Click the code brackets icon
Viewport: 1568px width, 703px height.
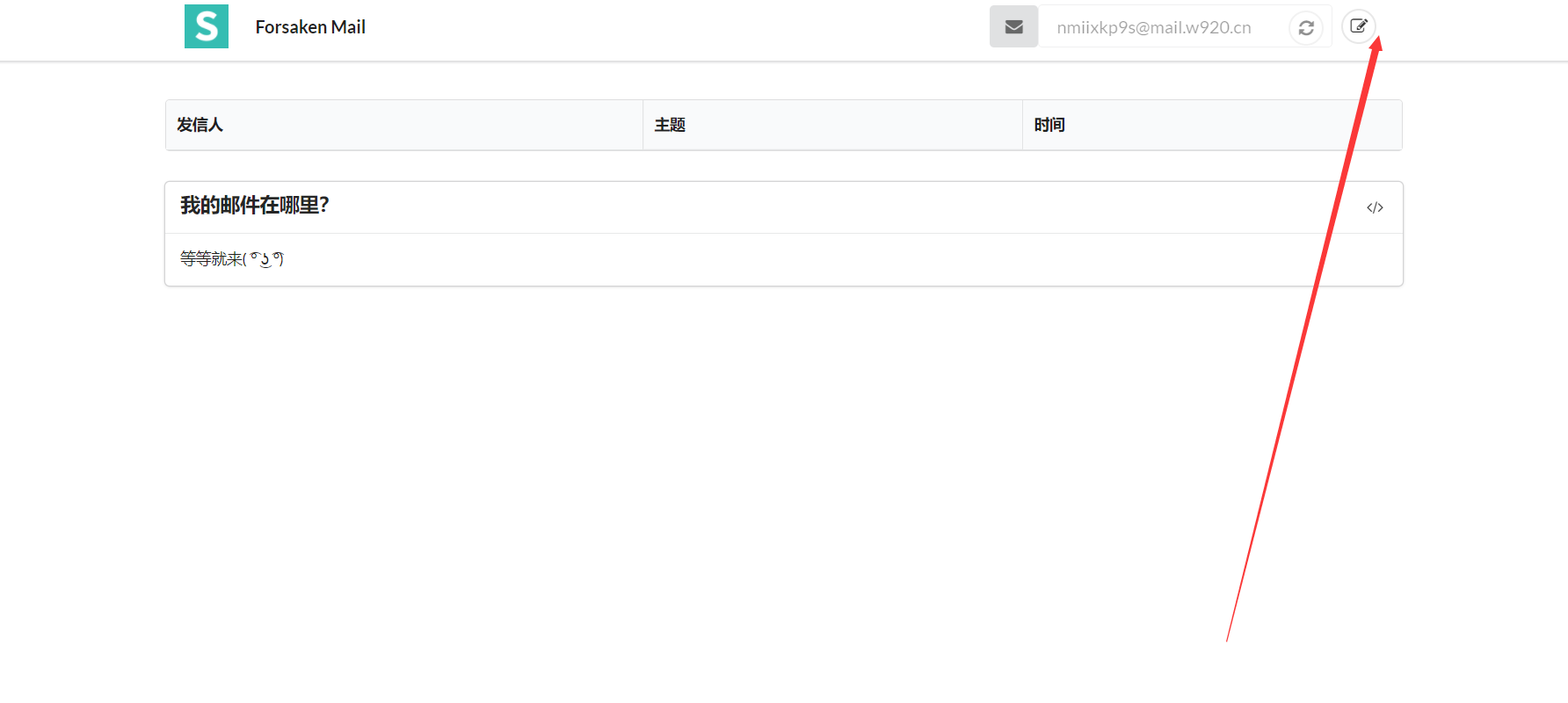(x=1375, y=207)
